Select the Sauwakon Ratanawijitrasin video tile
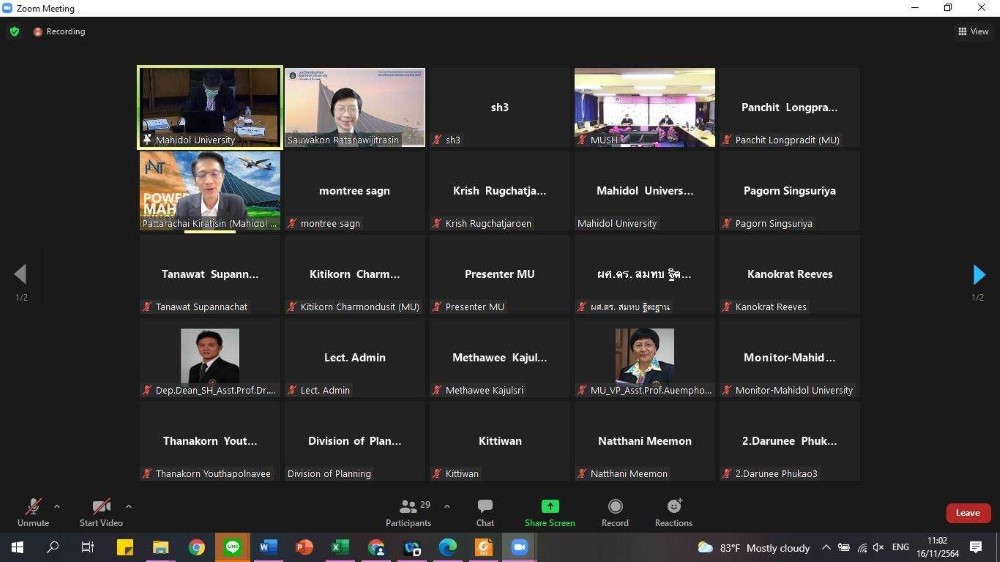This screenshot has height=562, width=1000. pyautogui.click(x=355, y=107)
